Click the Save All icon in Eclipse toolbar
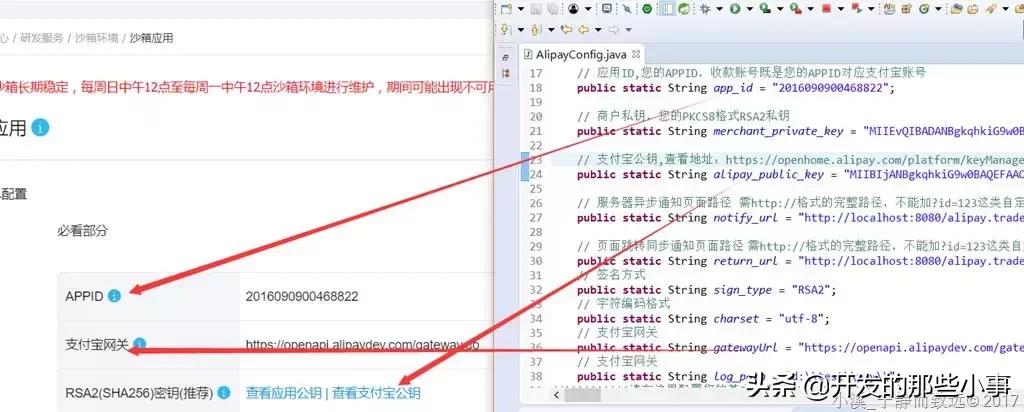 point(552,8)
